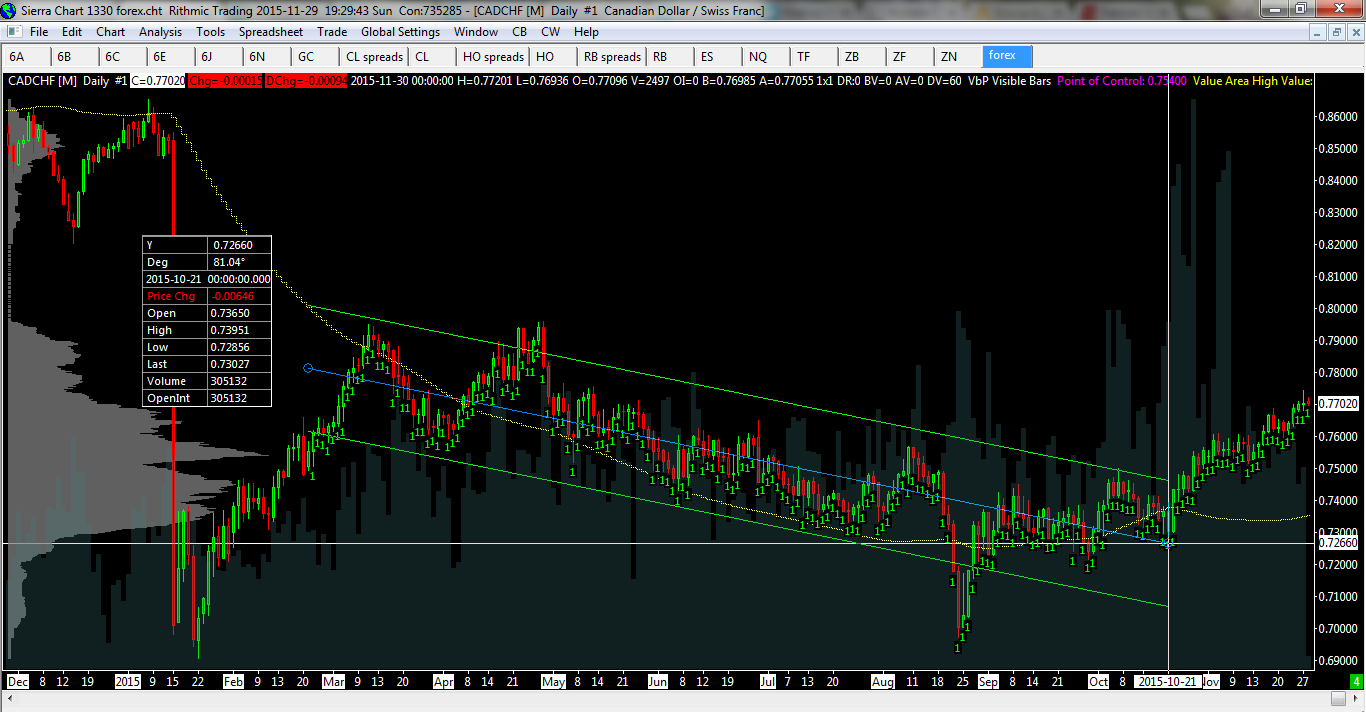This screenshot has width=1366, height=712.
Task: Click the C=0.77020 last price value
Action: [x=158, y=81]
